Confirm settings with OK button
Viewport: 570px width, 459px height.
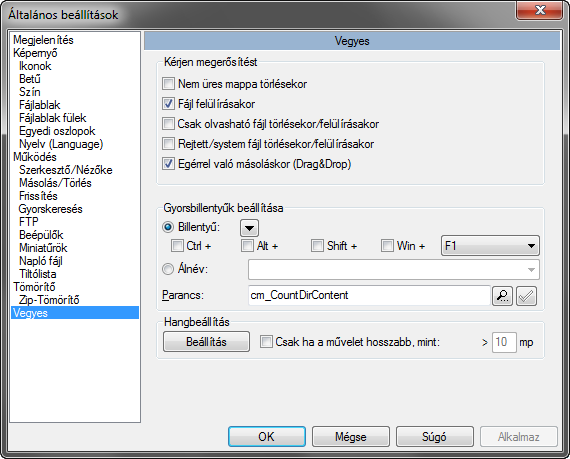(x=267, y=436)
